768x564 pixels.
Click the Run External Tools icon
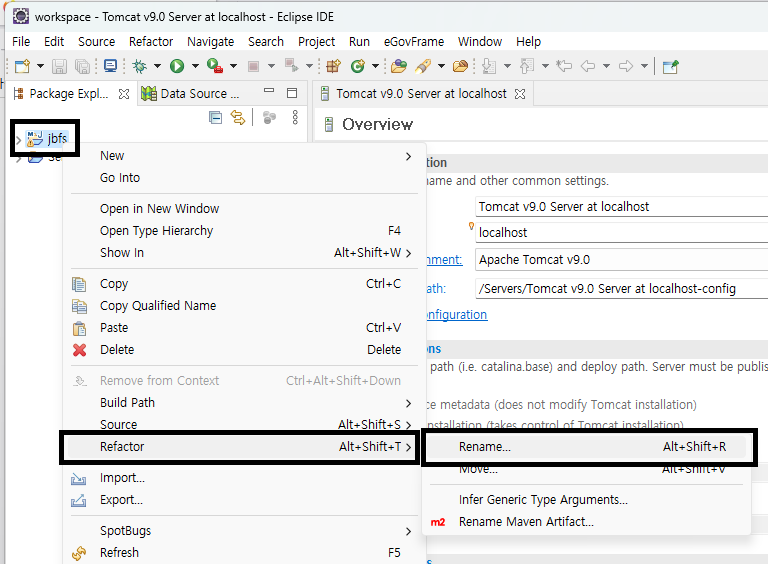(215, 66)
